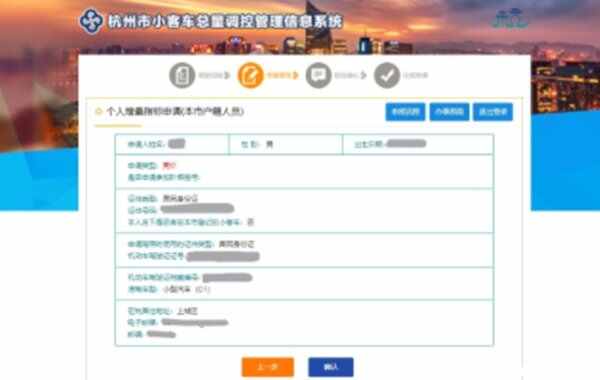Click the 退出登录 blue button
This screenshot has height=380, width=600.
point(493,112)
